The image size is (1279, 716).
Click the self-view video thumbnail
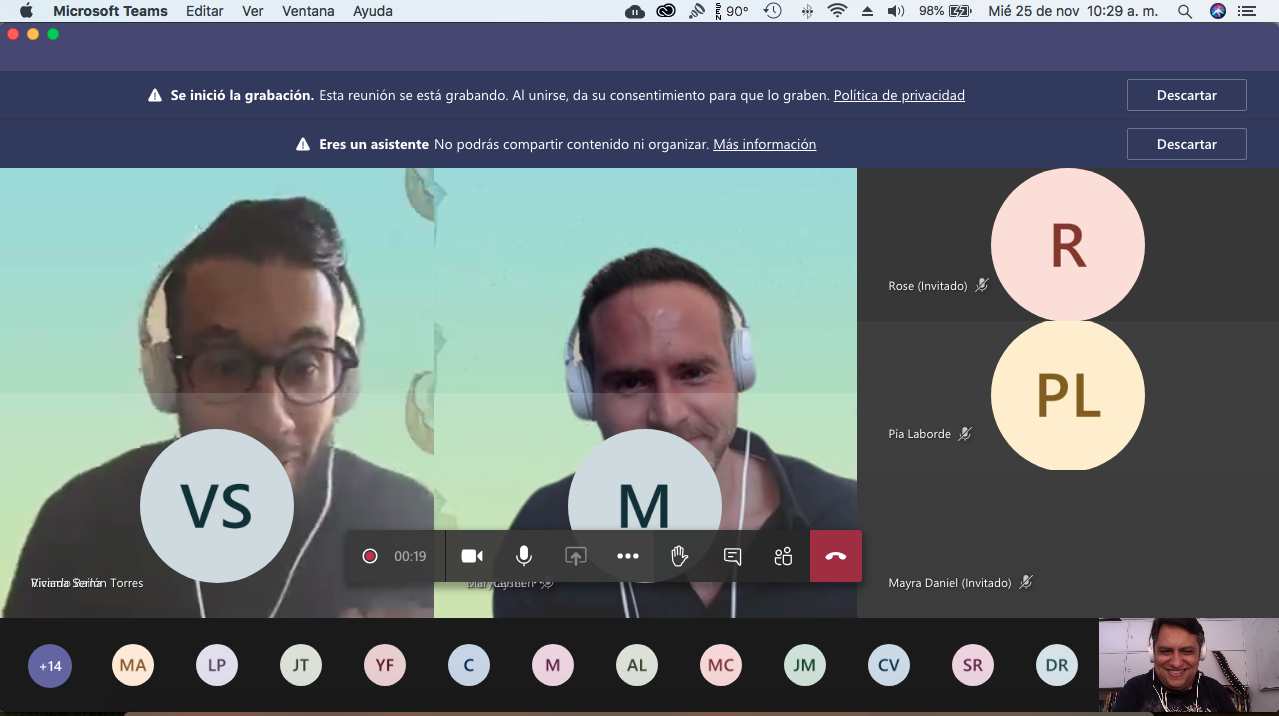[1188, 665]
